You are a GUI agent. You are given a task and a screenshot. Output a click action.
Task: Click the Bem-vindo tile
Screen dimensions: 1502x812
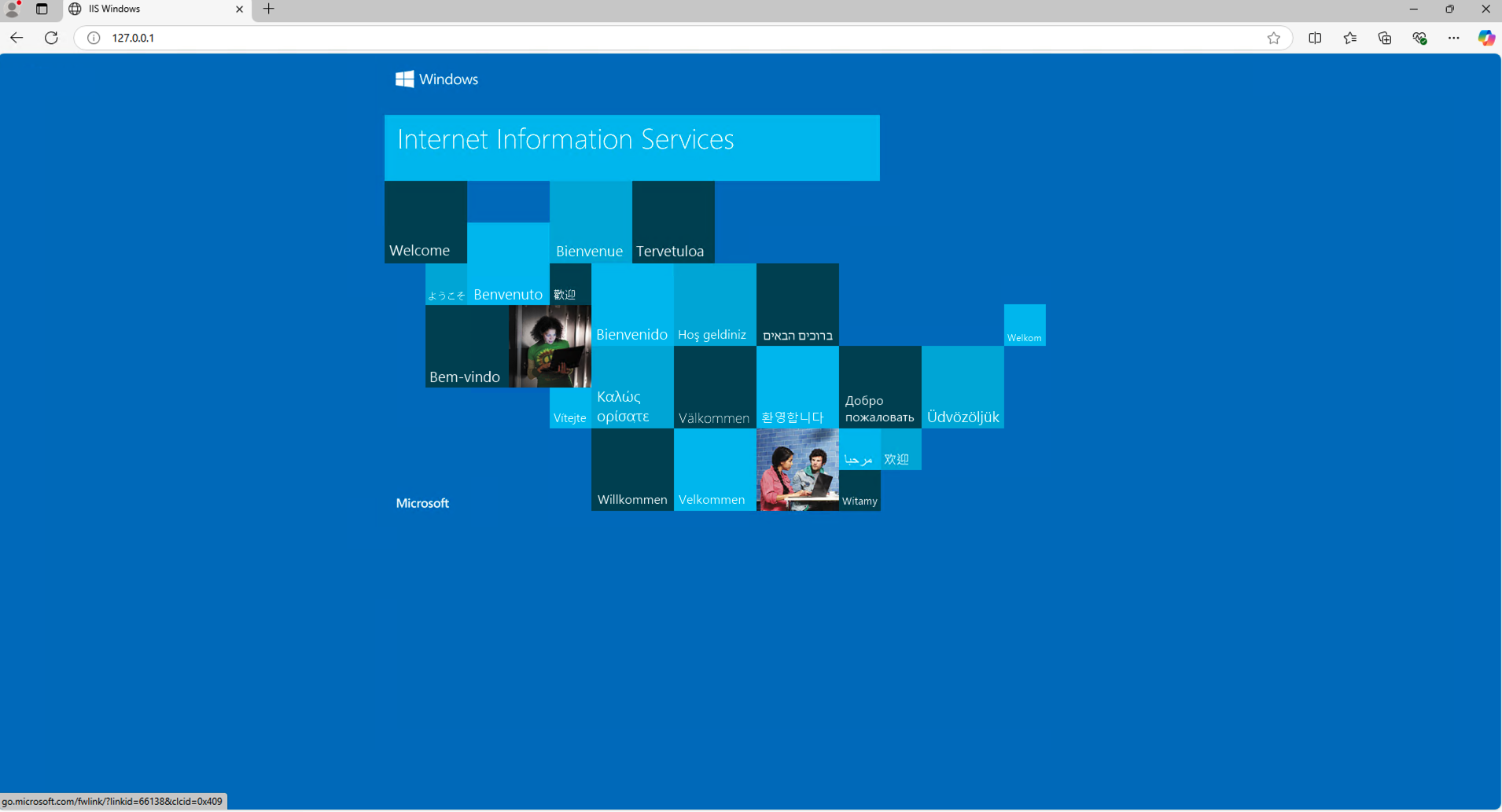pyautogui.click(x=467, y=346)
